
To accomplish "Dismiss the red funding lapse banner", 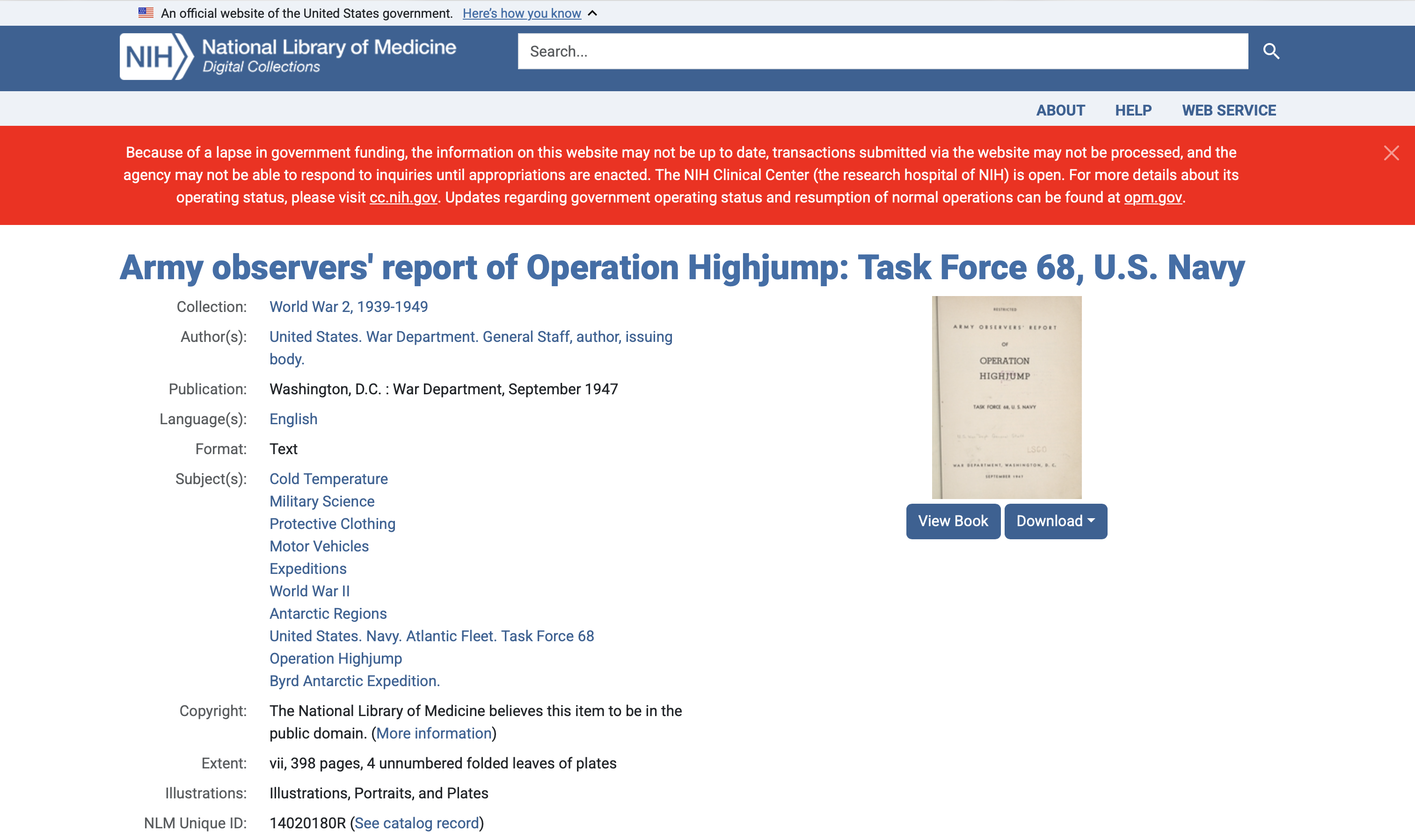I will pyautogui.click(x=1391, y=153).
